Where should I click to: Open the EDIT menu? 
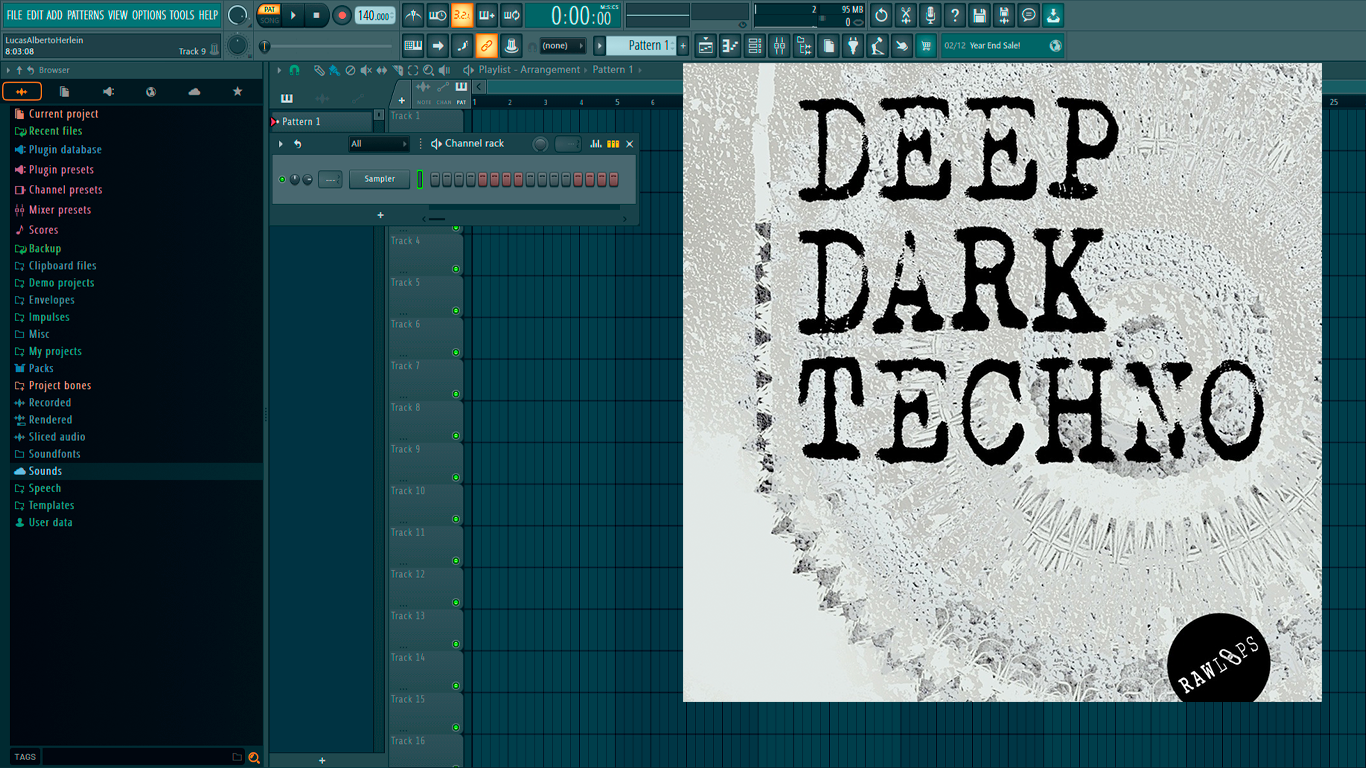[x=35, y=15]
